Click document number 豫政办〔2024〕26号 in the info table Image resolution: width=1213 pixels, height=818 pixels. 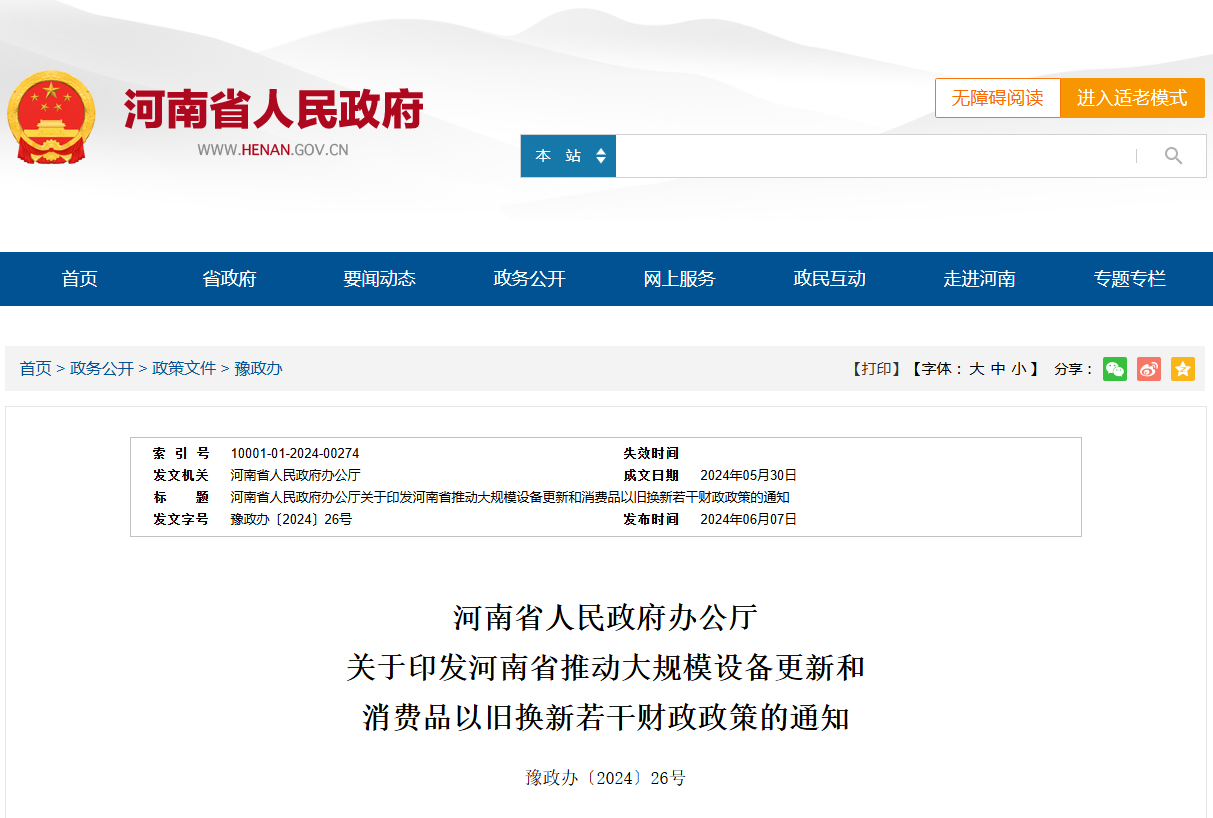coord(291,519)
